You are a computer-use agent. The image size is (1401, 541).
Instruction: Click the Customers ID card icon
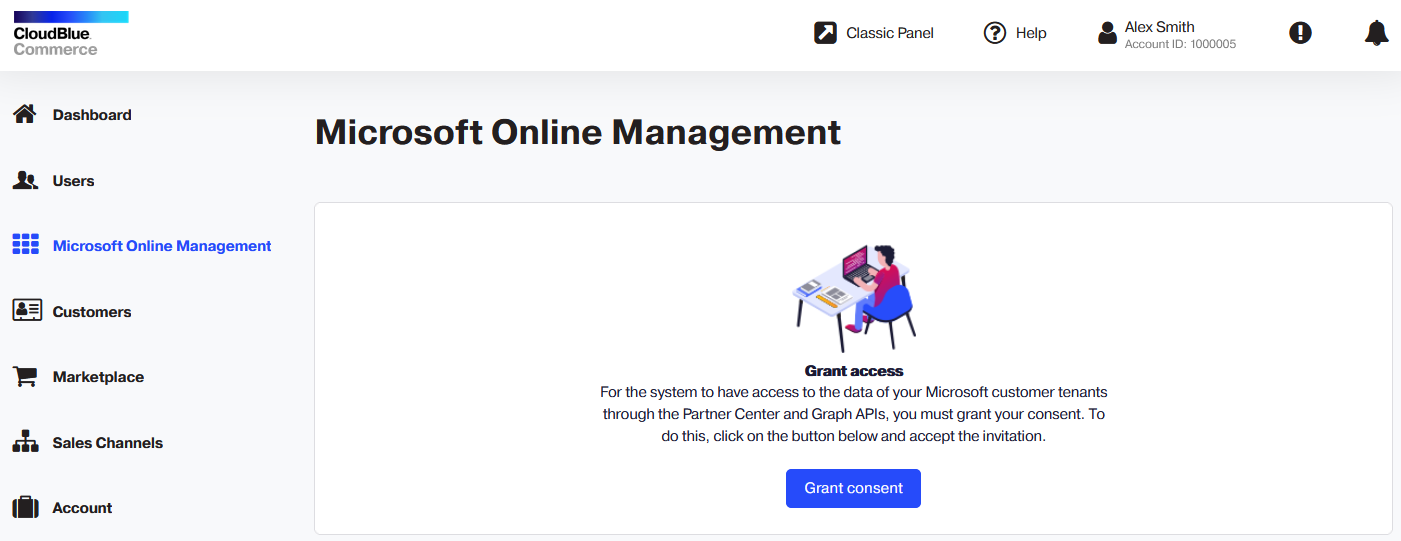[26, 311]
